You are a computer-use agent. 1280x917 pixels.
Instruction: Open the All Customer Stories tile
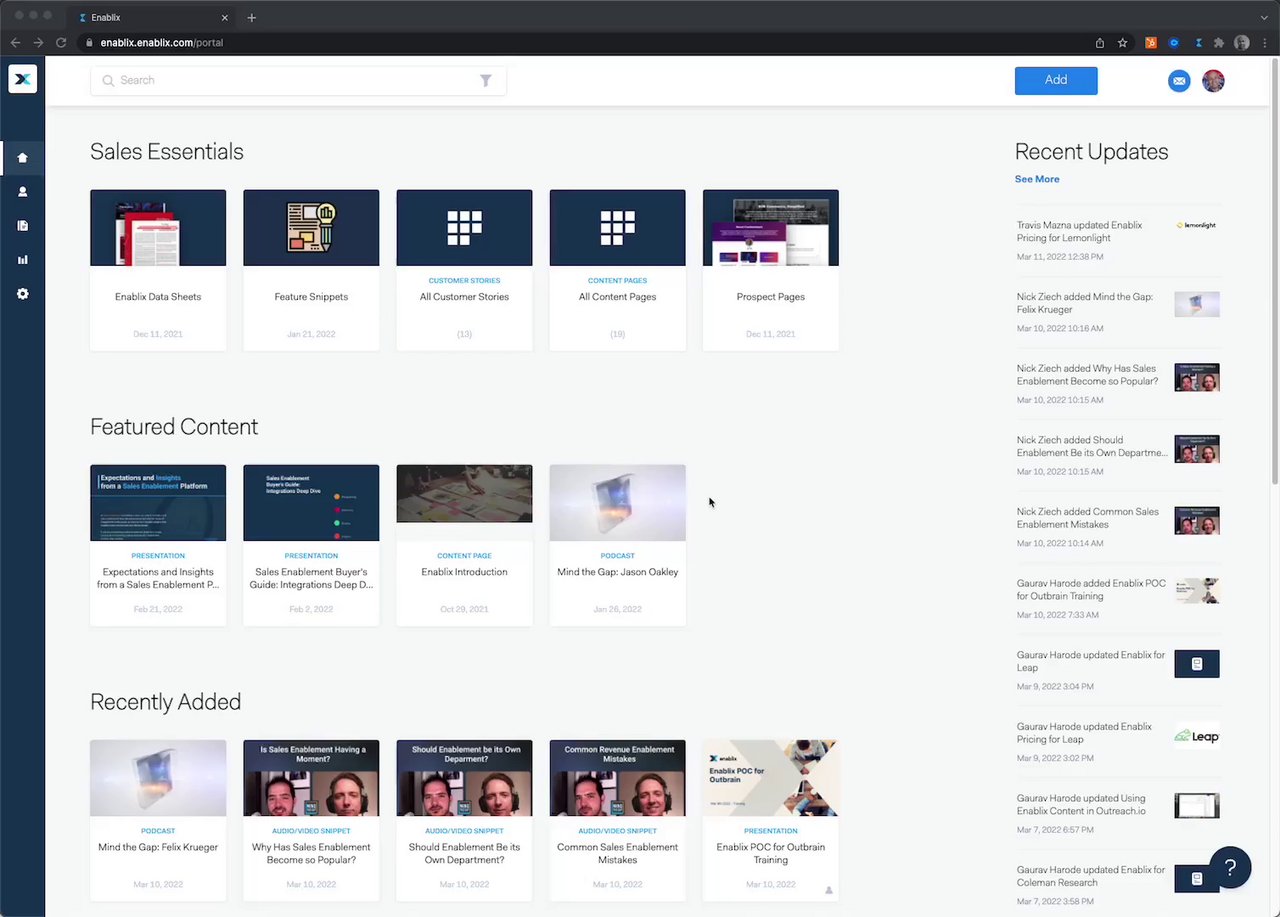click(x=464, y=270)
